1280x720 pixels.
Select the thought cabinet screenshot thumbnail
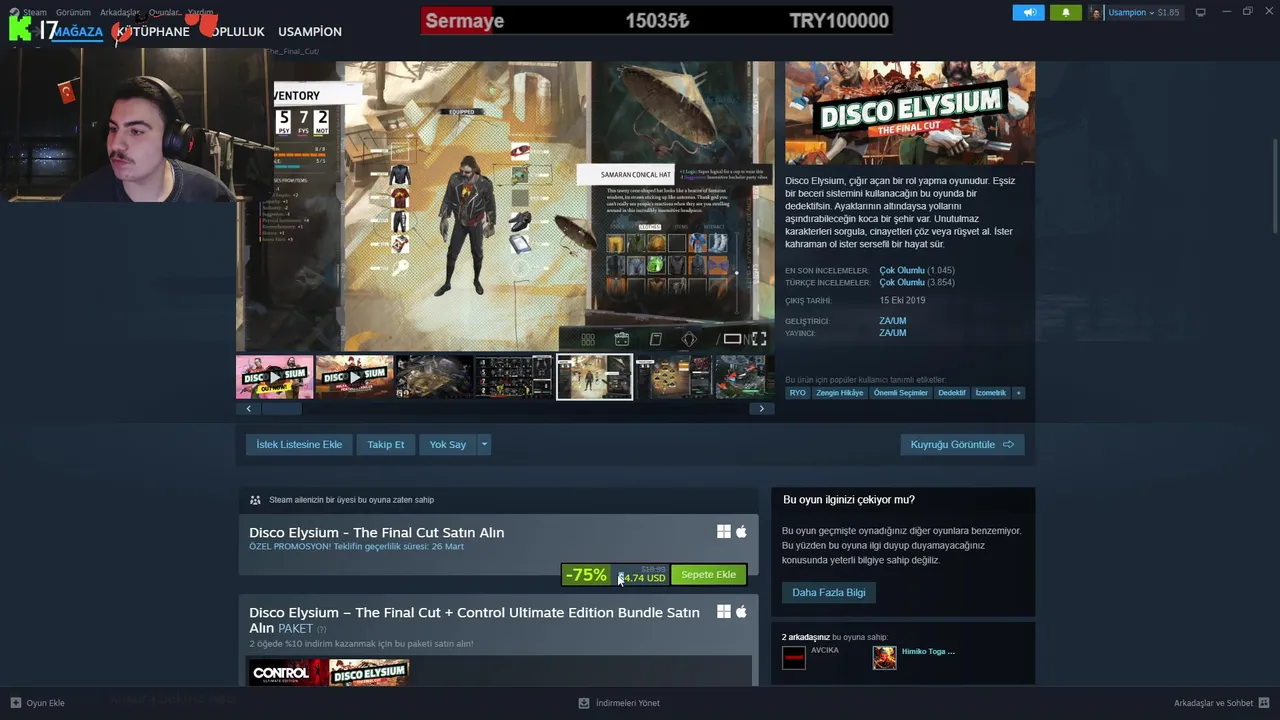pos(674,377)
